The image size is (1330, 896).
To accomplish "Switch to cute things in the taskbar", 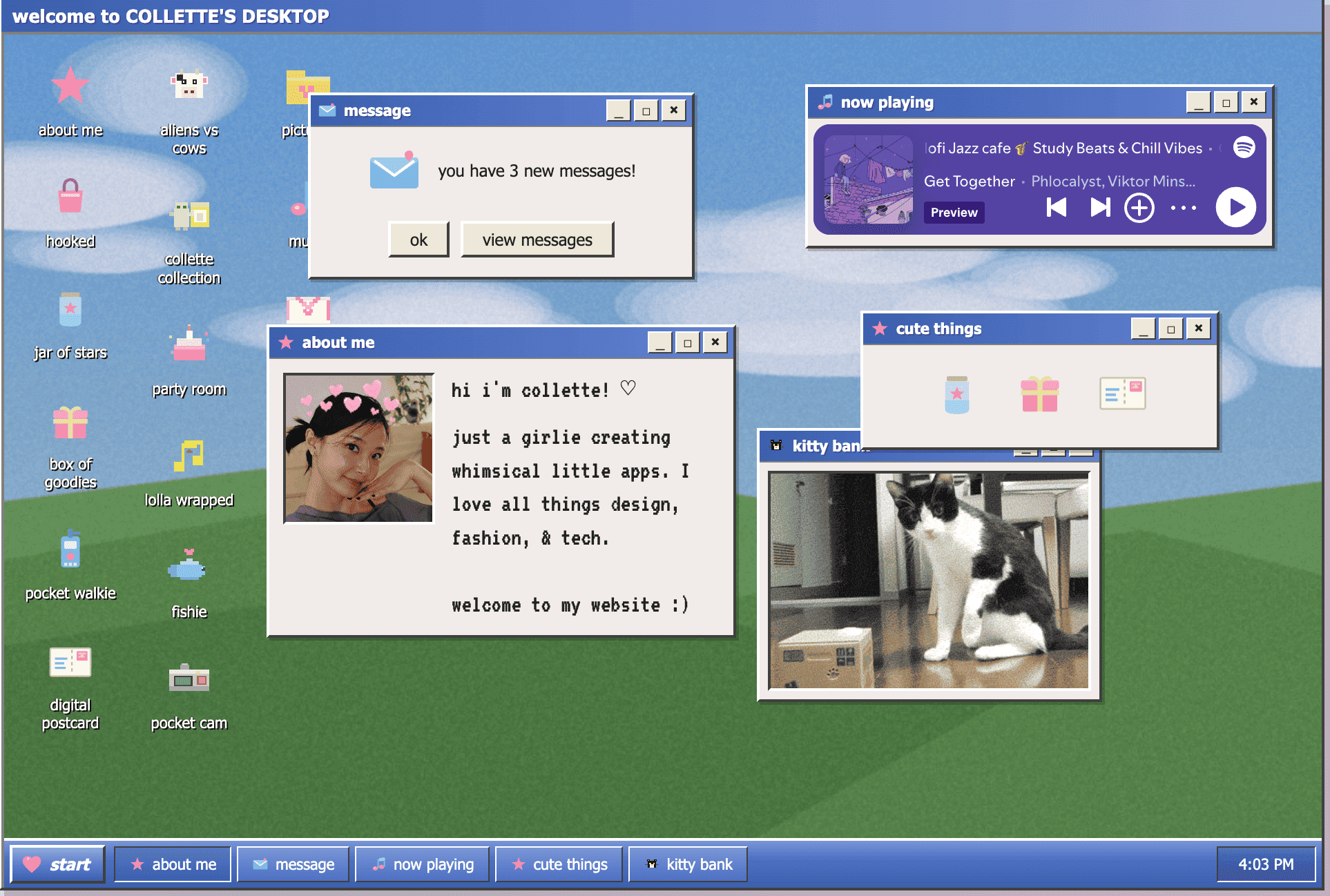I will tap(559, 864).
